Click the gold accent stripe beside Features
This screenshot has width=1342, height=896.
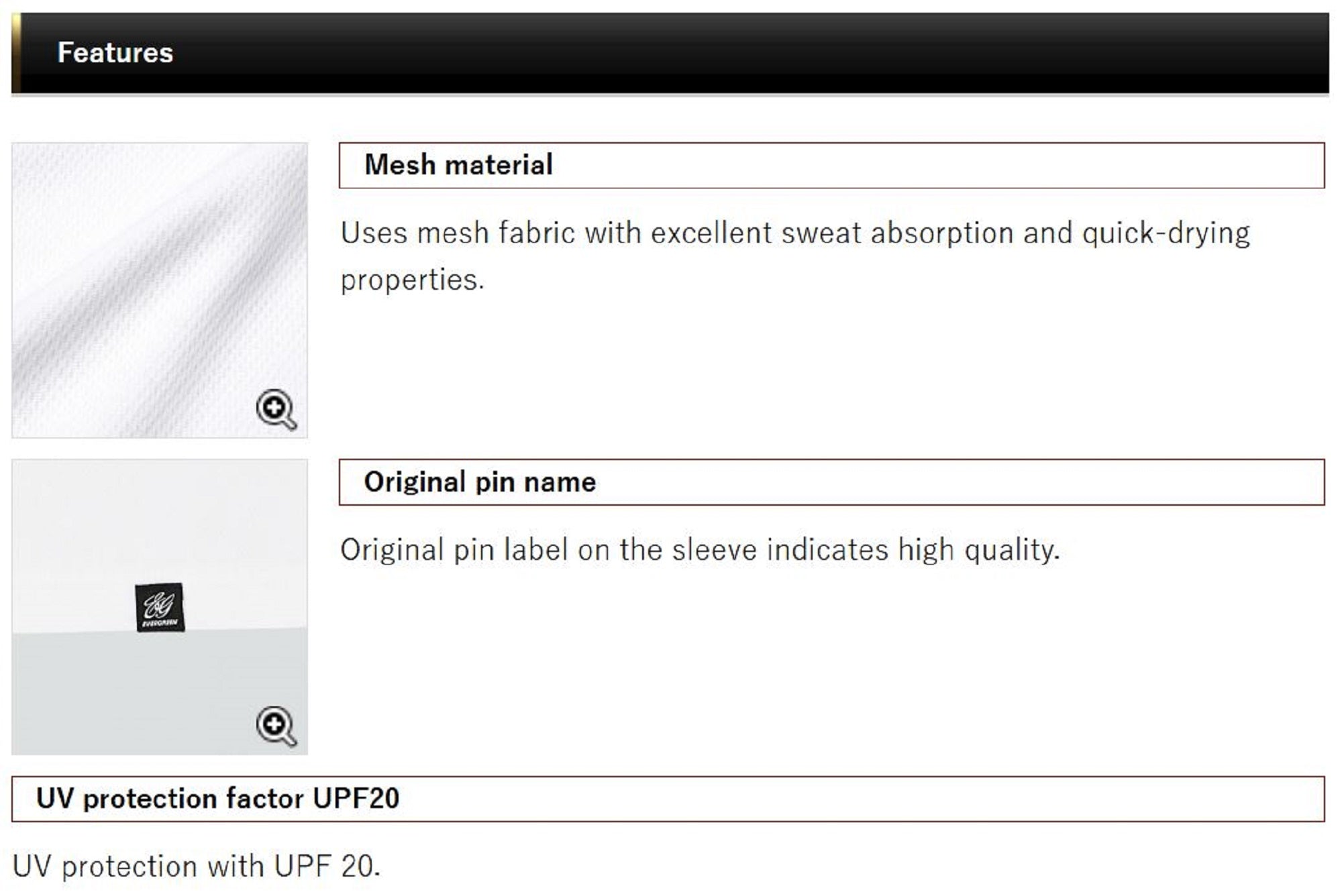pos(16,53)
